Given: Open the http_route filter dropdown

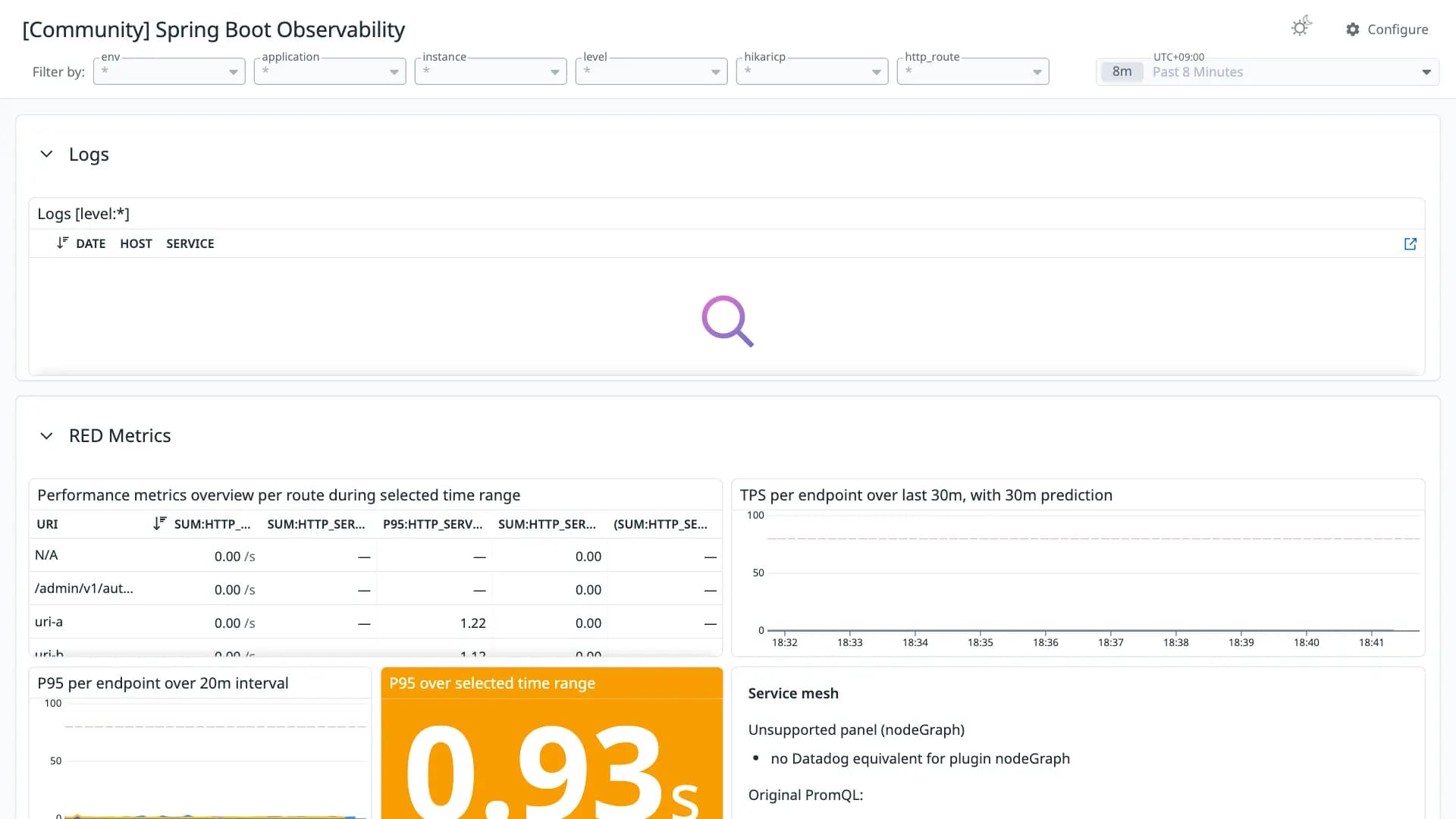Looking at the screenshot, I should coord(973,71).
